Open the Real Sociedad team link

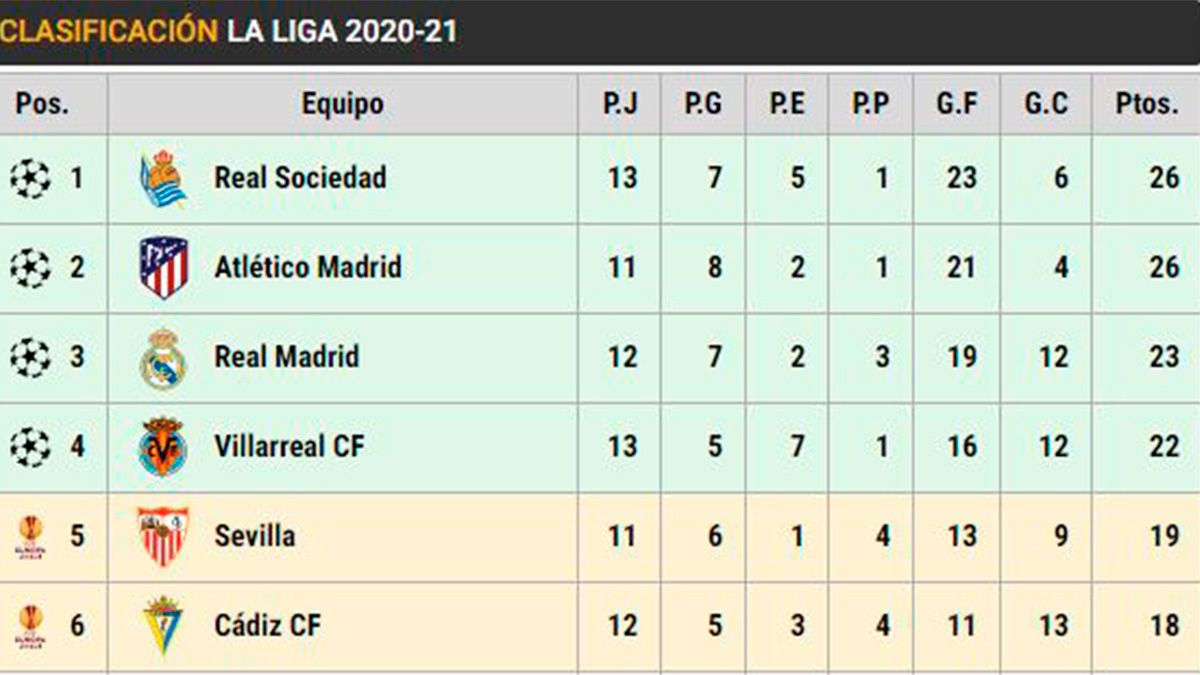(300, 179)
